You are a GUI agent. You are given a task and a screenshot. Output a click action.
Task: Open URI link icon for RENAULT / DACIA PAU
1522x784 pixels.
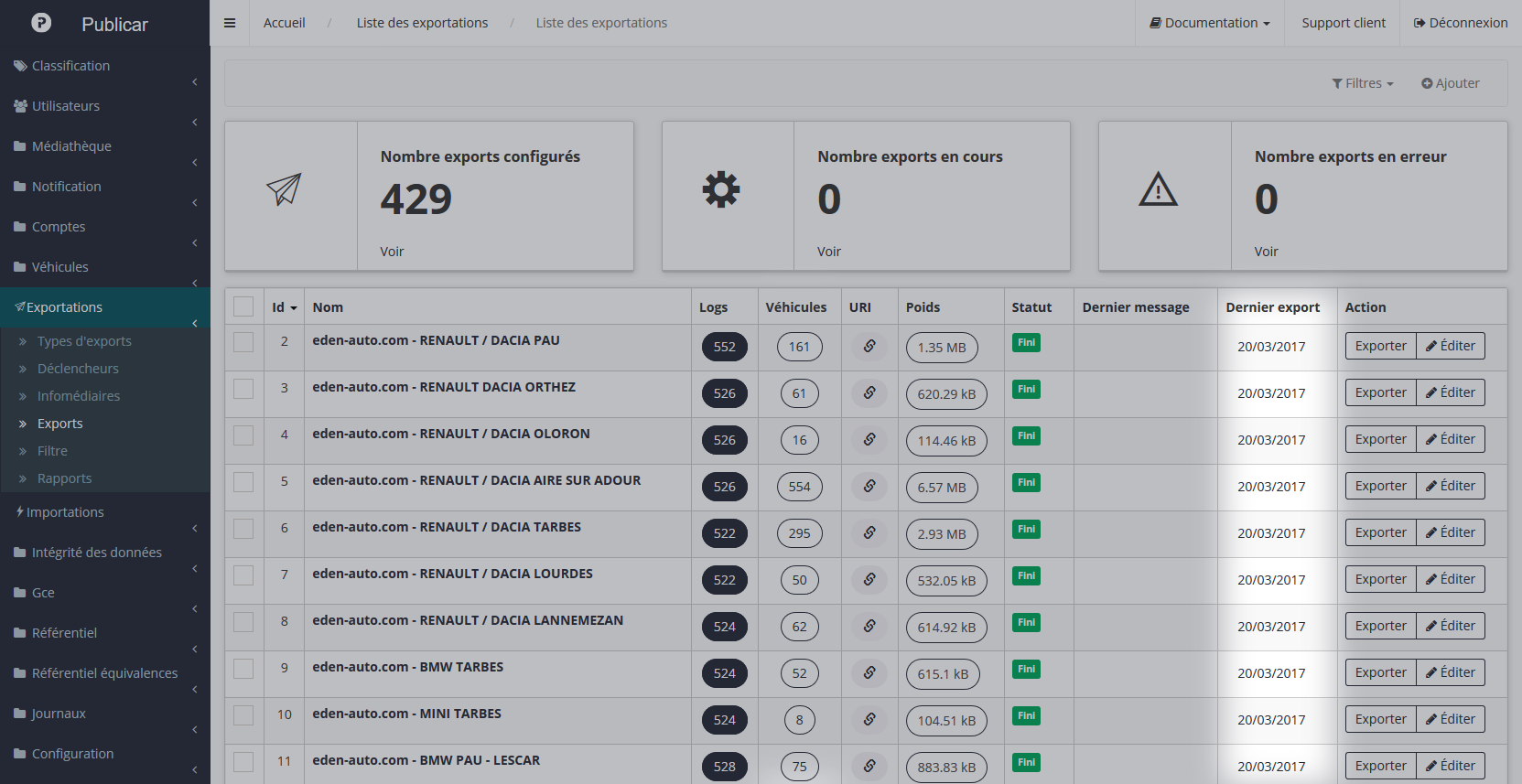(869, 346)
